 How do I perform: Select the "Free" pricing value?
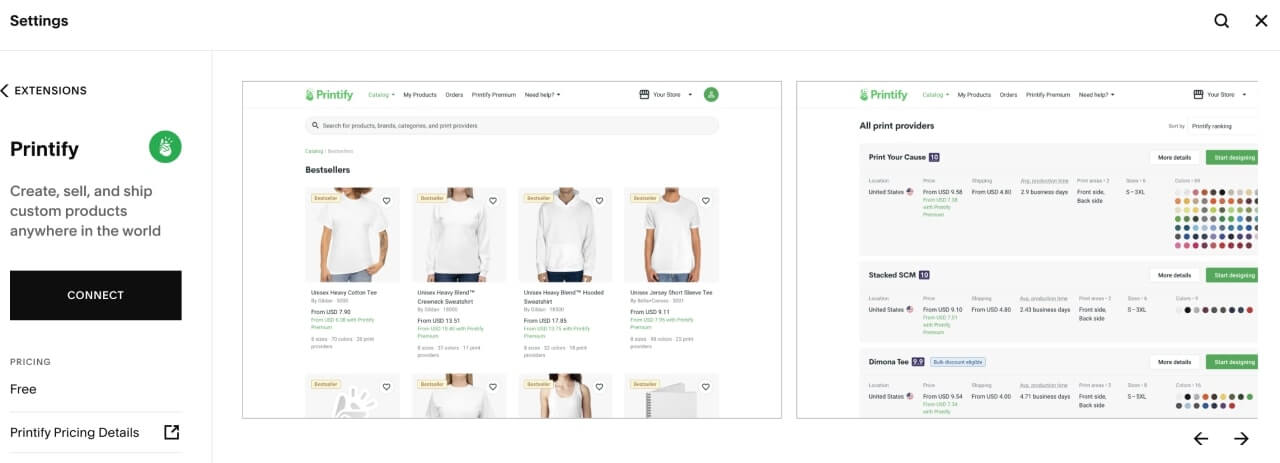(23, 389)
